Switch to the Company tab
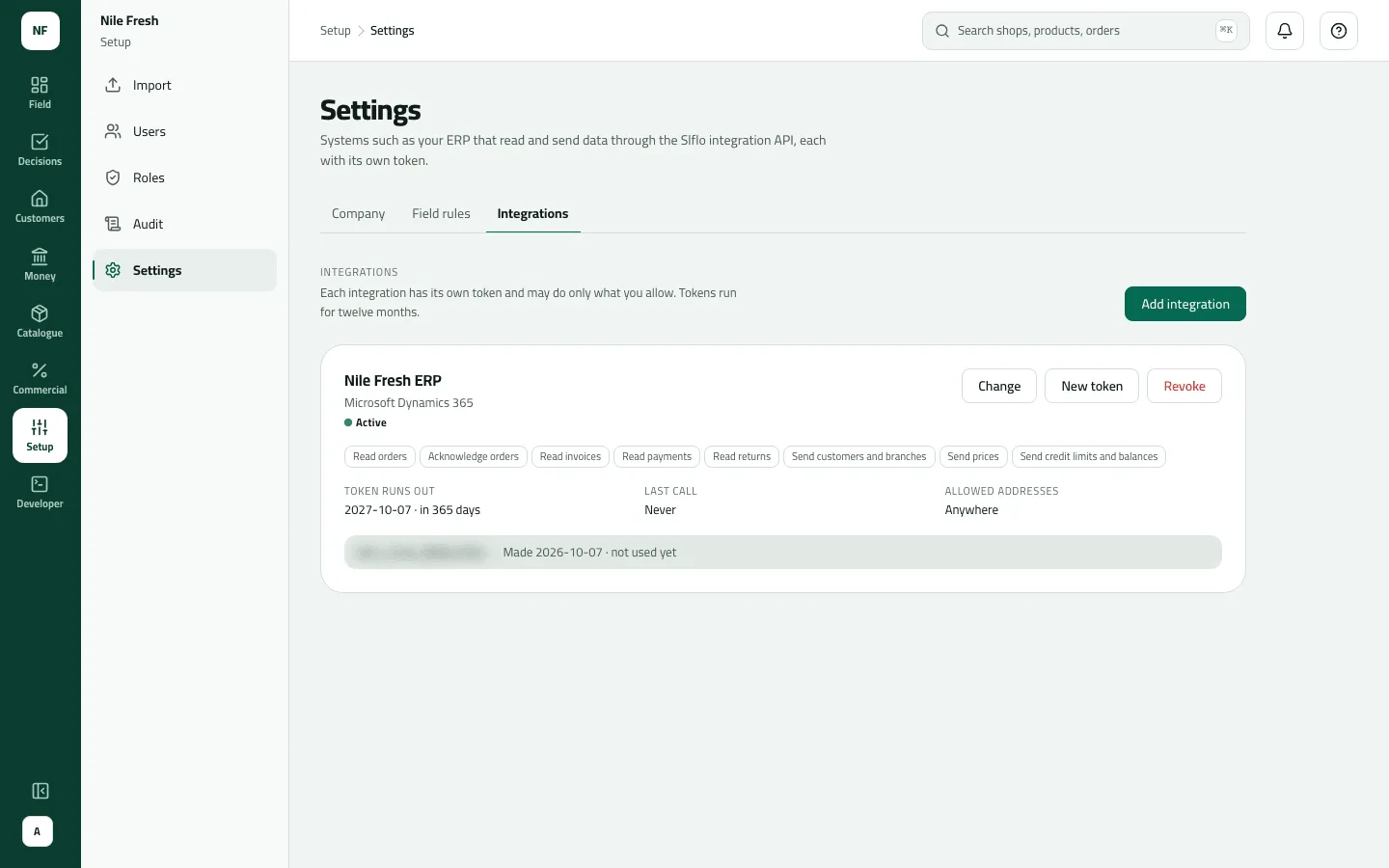1389x868 pixels. (358, 213)
